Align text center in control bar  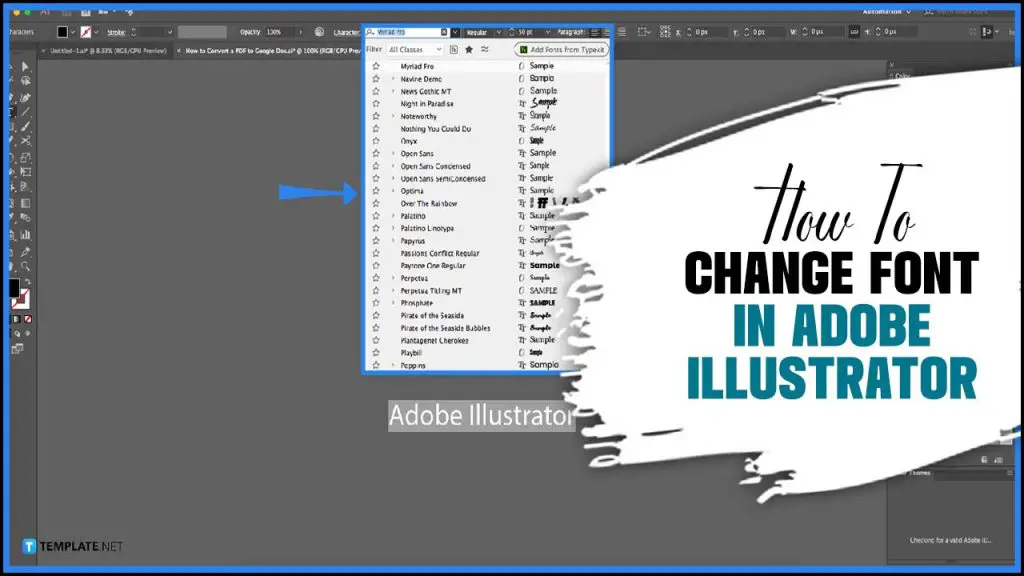point(607,32)
